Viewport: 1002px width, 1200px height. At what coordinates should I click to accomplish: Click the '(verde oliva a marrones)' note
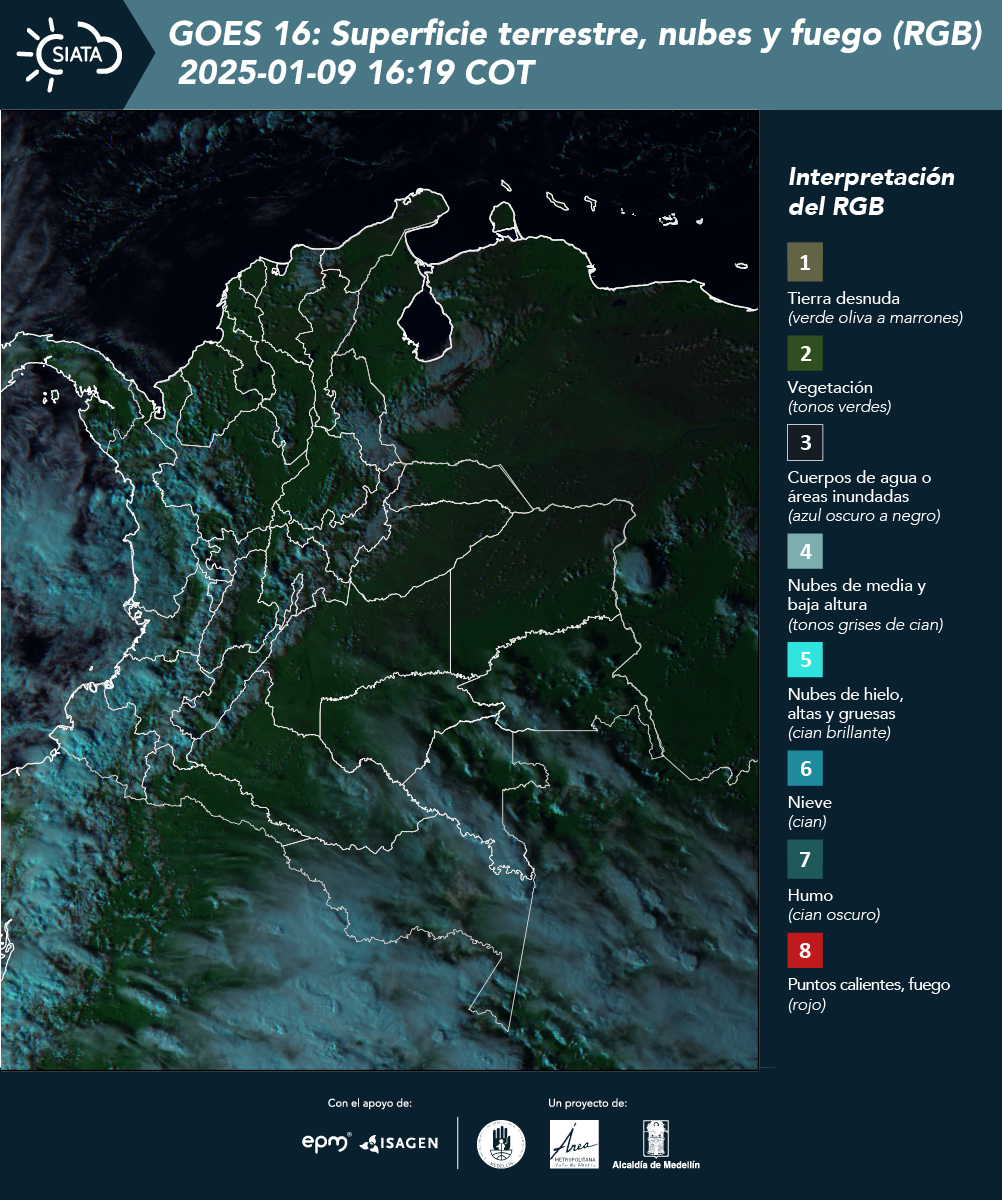point(875,318)
